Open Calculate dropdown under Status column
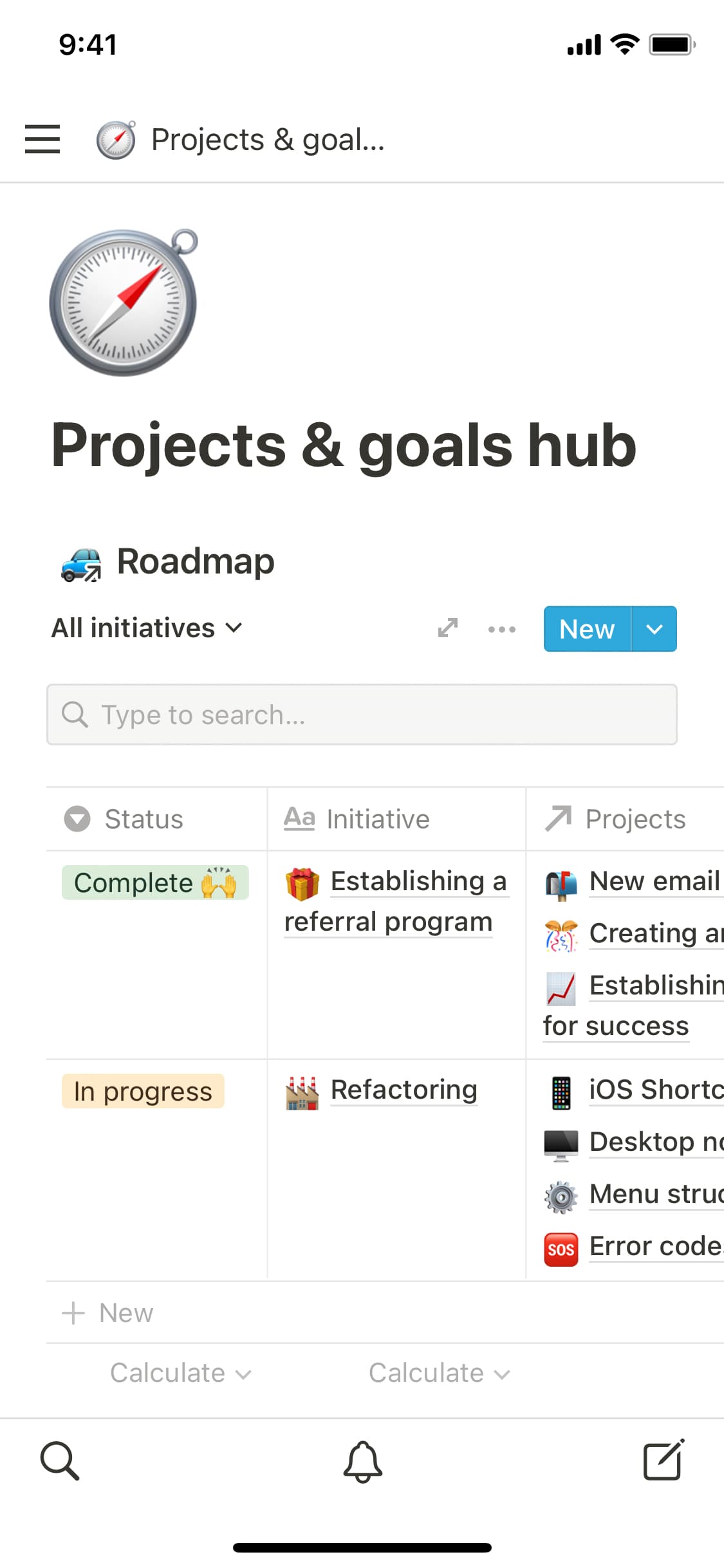 (x=180, y=1373)
